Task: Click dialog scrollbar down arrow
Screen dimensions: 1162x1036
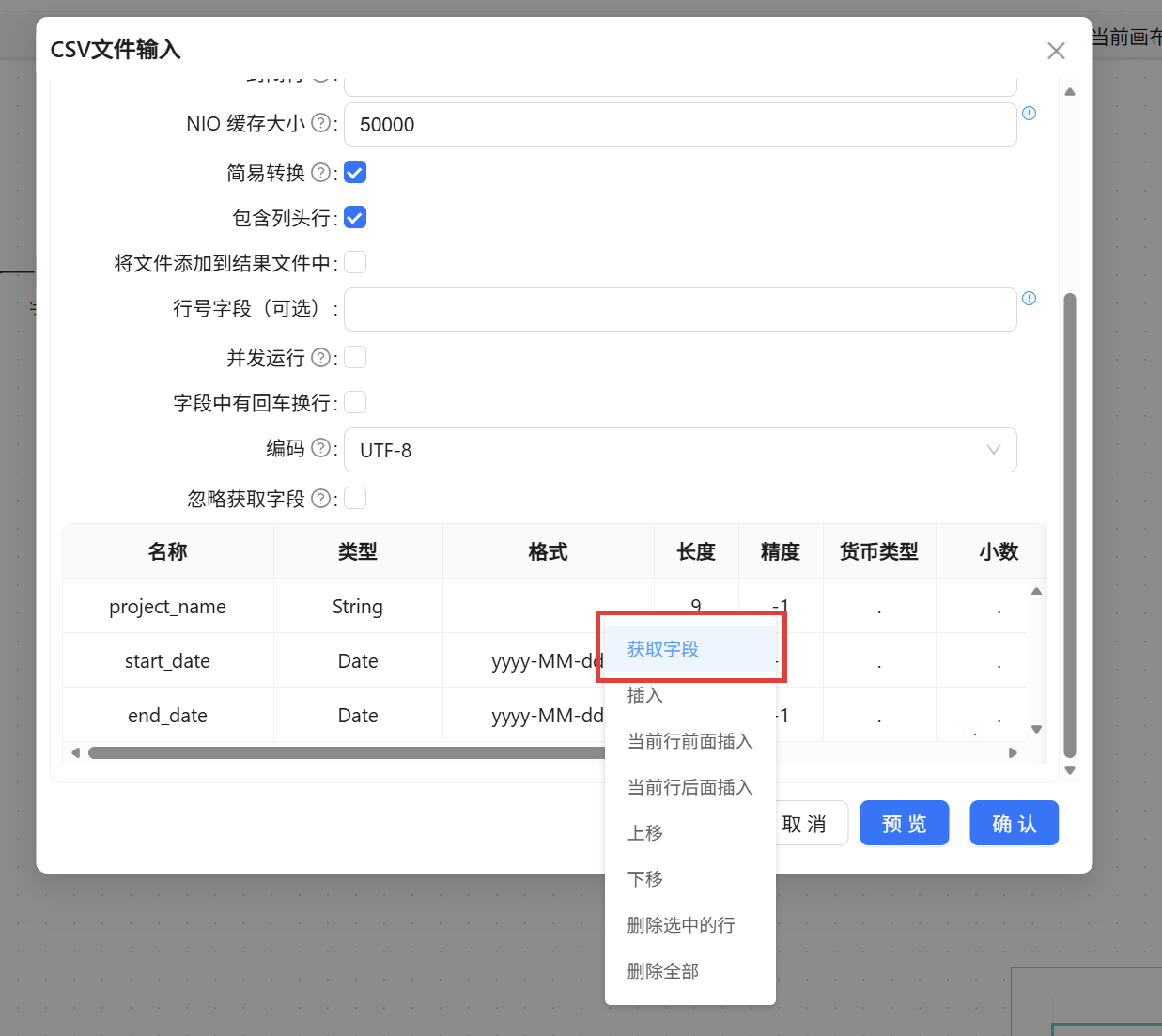Action: coord(1070,770)
